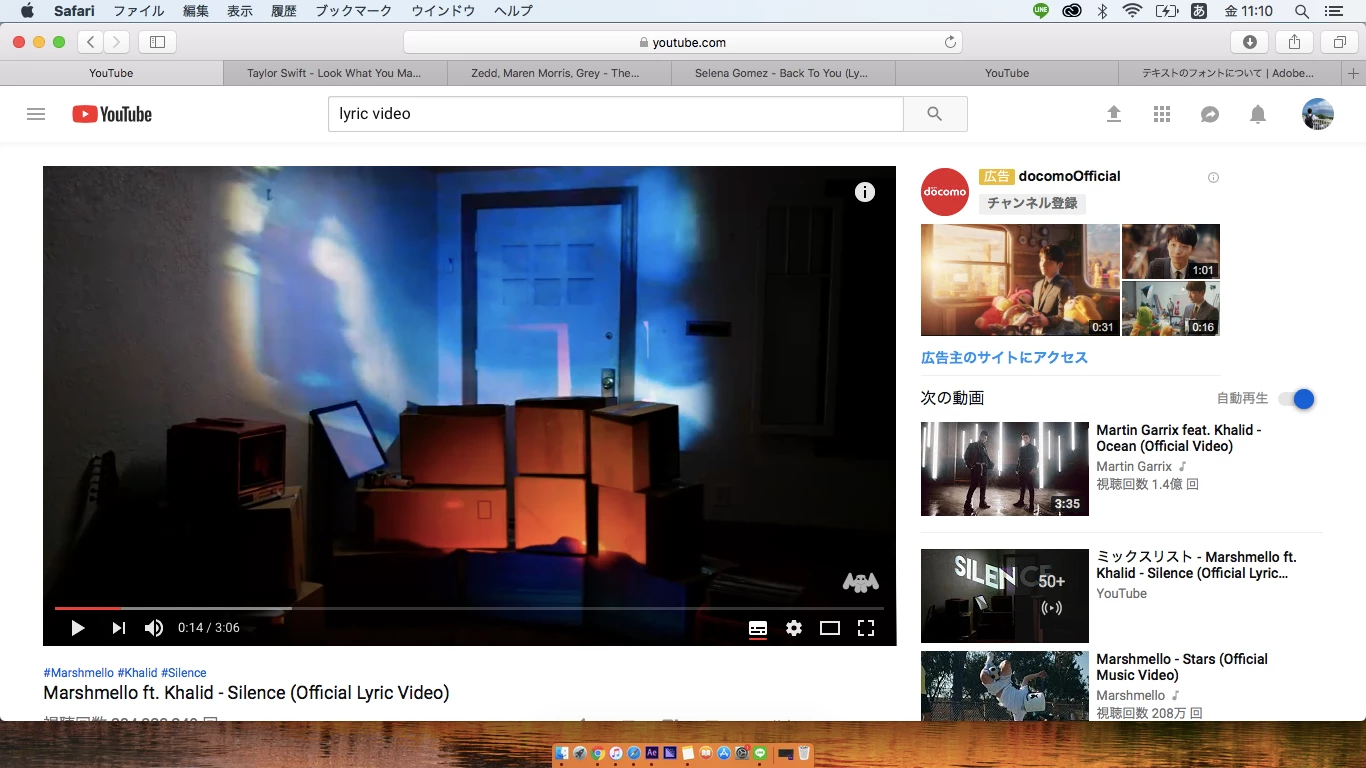1366x768 pixels.
Task: Open the player settings gear
Action: tap(794, 628)
